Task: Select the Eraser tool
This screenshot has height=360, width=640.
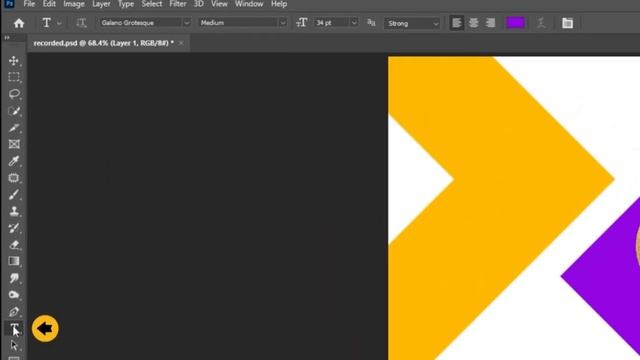Action: pos(14,244)
